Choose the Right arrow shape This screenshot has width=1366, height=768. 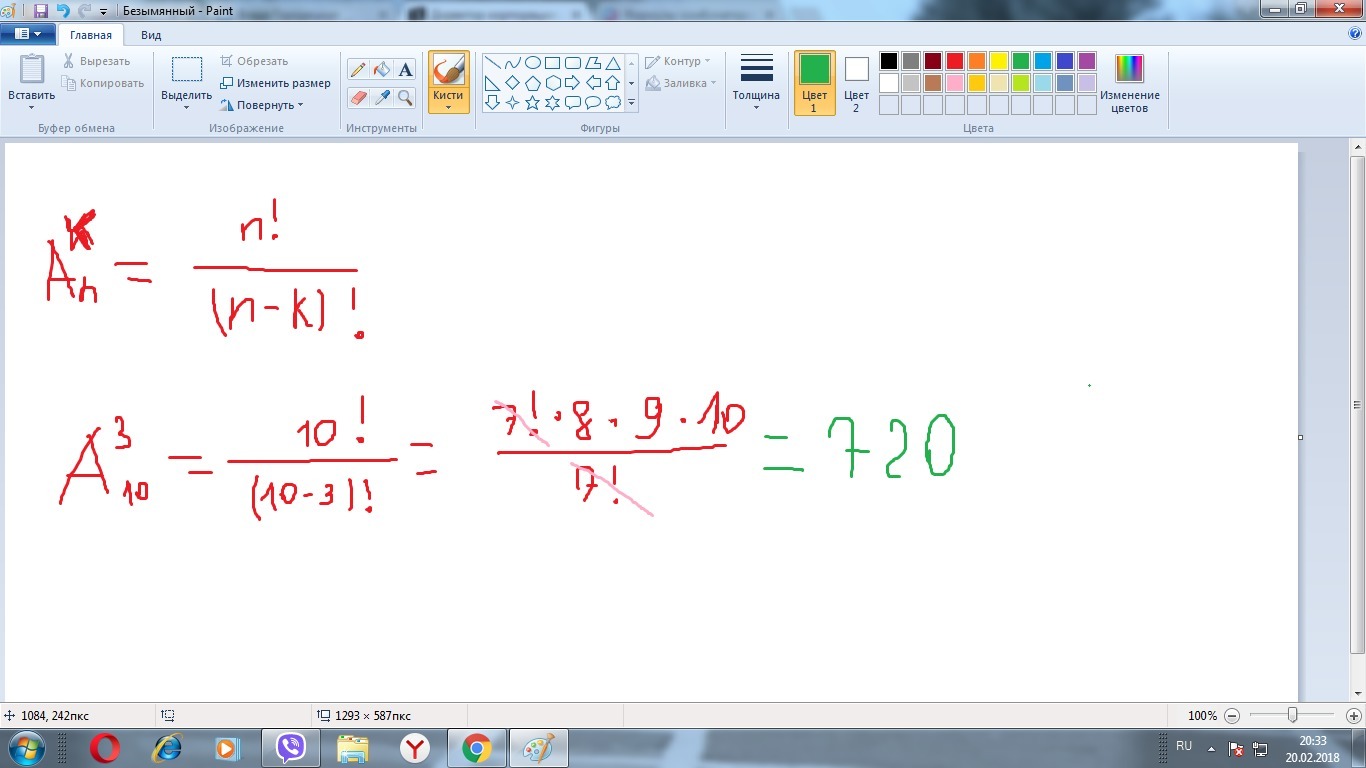573,82
